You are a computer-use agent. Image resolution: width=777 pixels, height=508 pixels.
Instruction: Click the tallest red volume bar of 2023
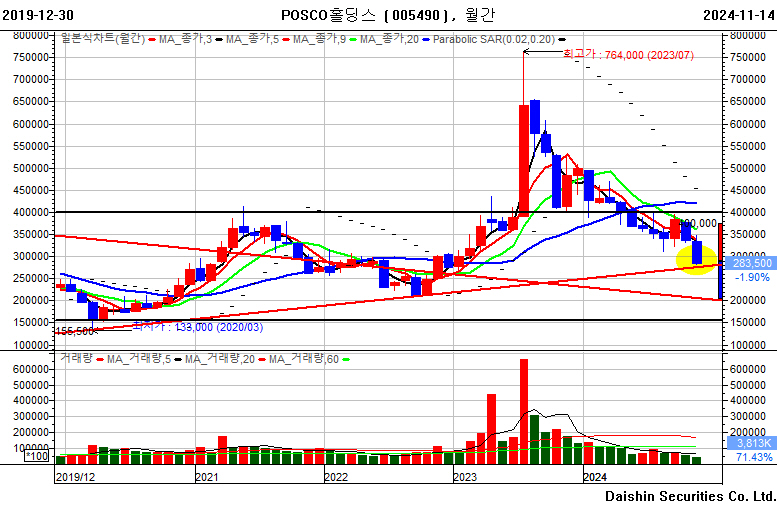coord(524,411)
